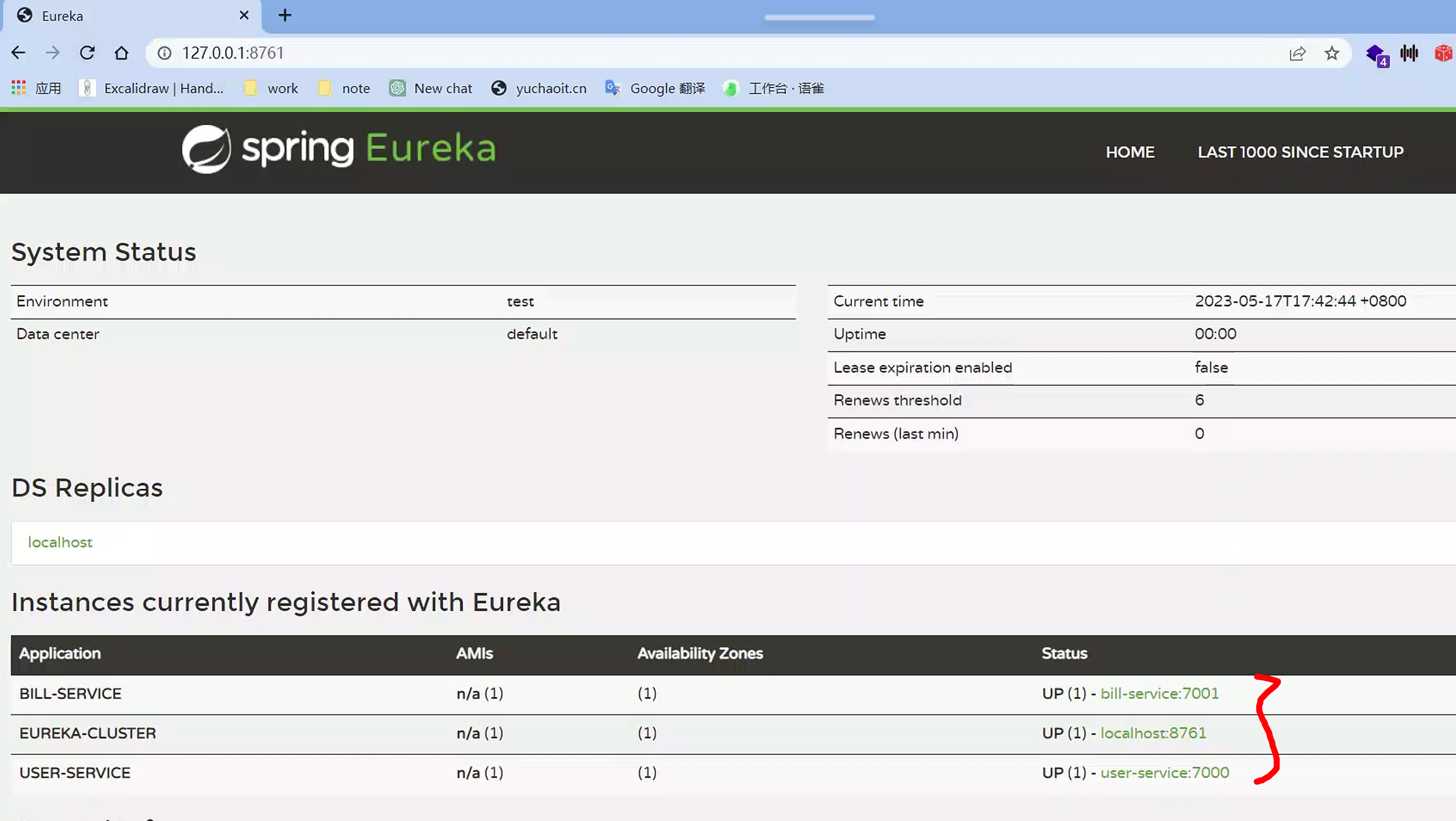Screen dimensions: 1456x821
Task: Click the Spring Eureka logo
Action: (338, 149)
